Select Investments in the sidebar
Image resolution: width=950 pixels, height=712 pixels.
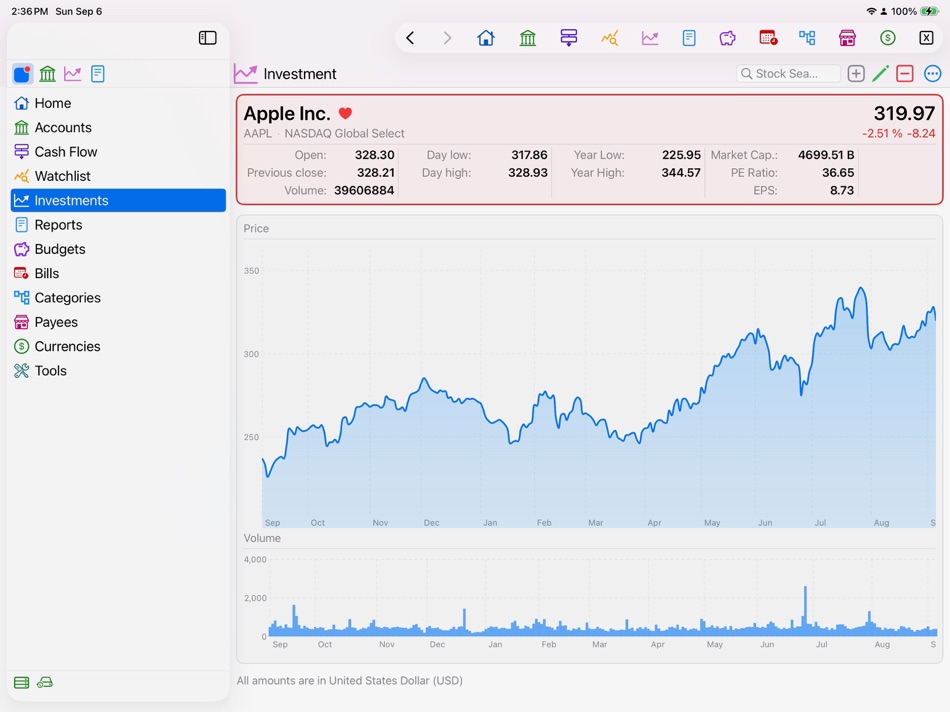(118, 200)
